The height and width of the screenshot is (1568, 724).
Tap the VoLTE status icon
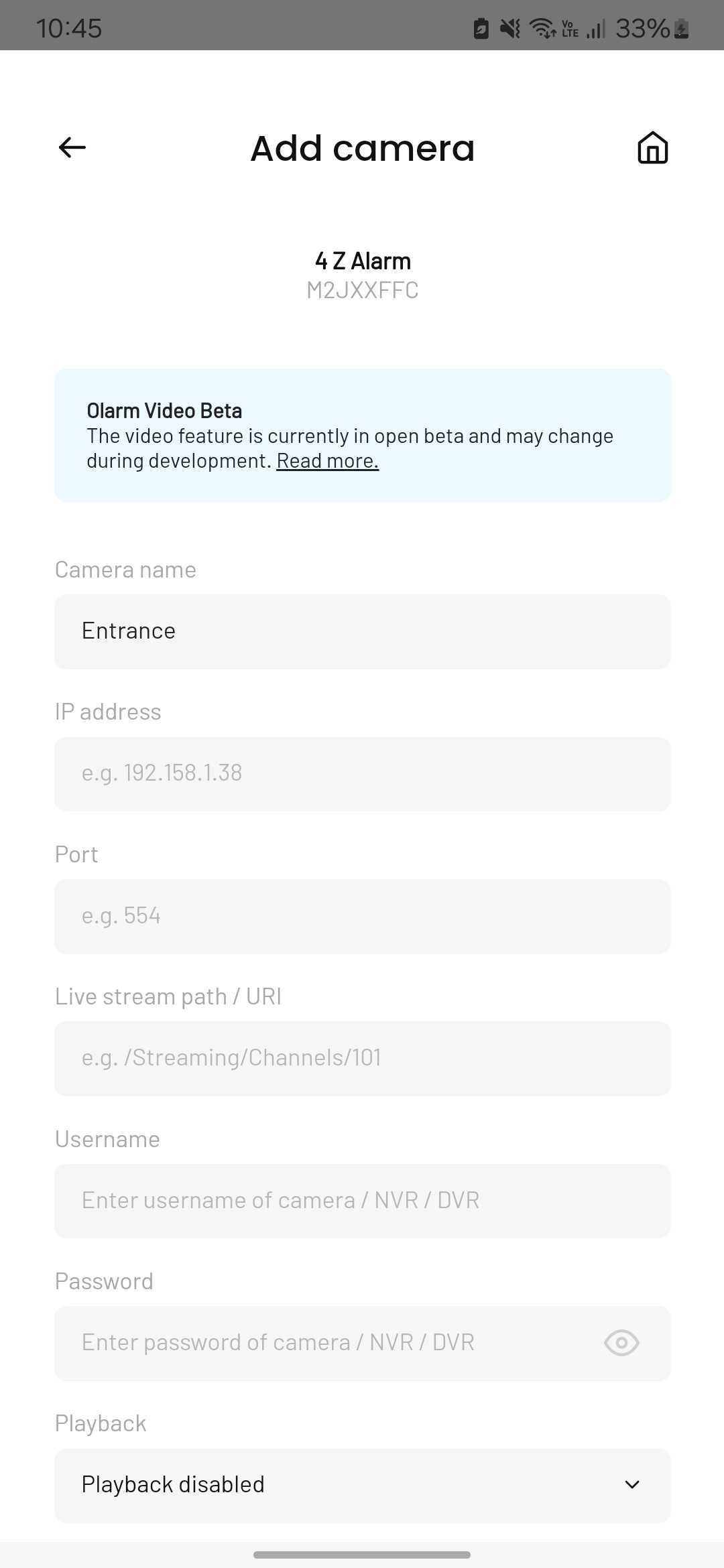570,29
